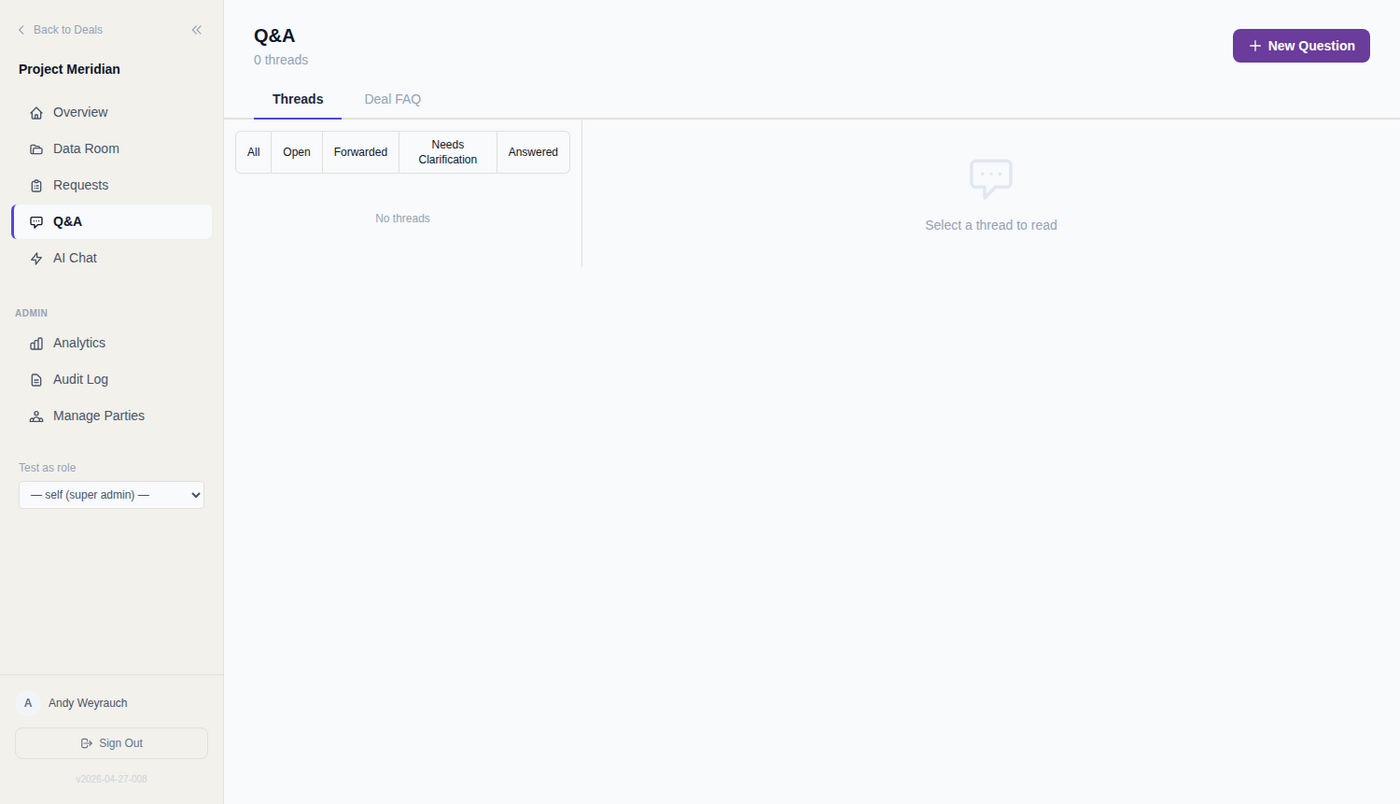Filter threads by Answered
Screen dimensions: 1400x804
coord(533,152)
